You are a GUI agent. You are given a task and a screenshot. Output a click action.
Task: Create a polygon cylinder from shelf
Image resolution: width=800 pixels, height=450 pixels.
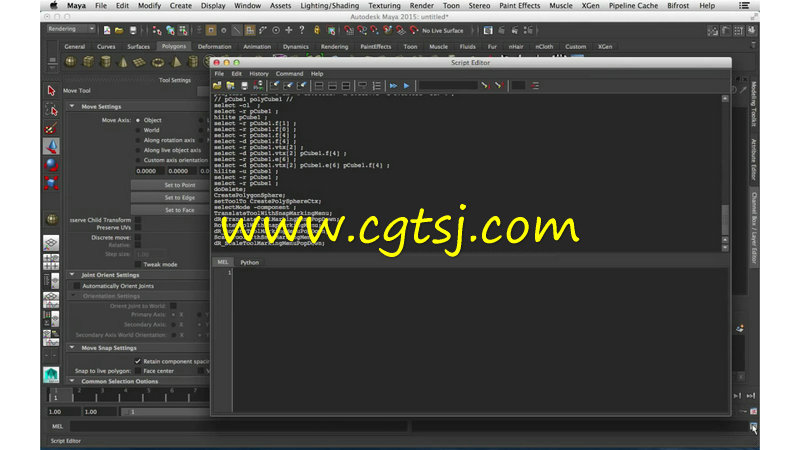pyautogui.click(x=106, y=62)
